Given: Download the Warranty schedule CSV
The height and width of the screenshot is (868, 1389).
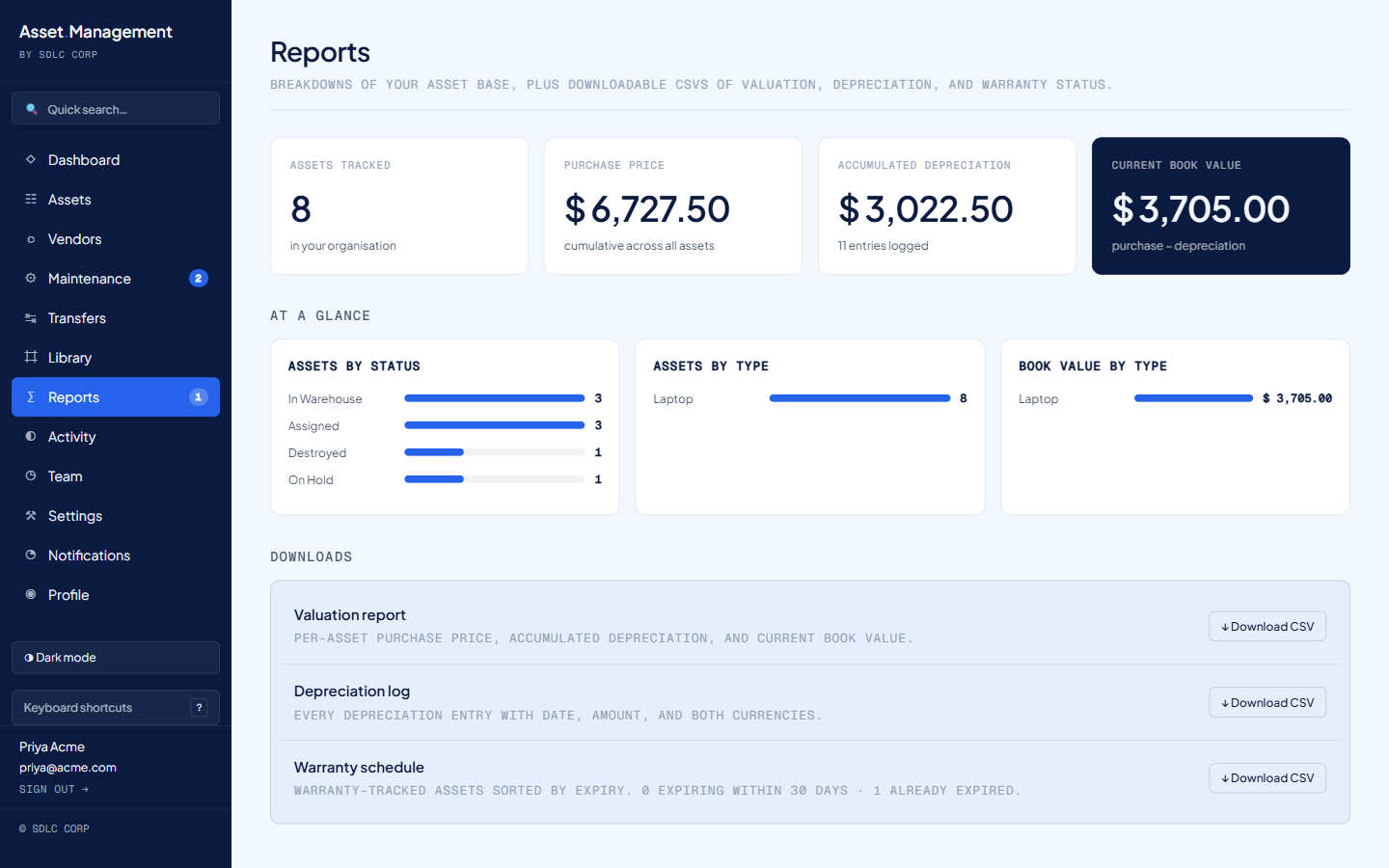Looking at the screenshot, I should [1267, 778].
